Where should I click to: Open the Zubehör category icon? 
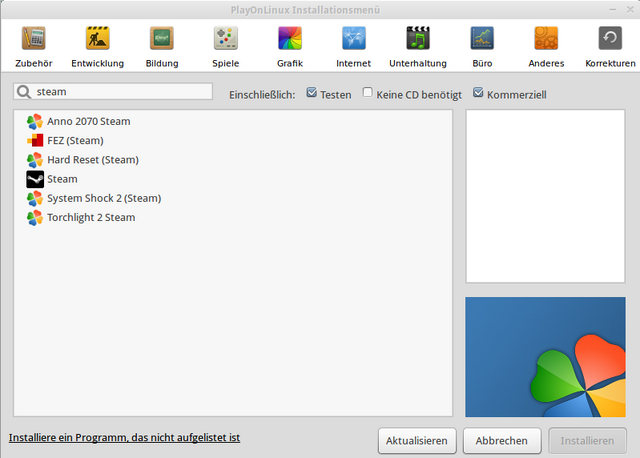point(33,38)
